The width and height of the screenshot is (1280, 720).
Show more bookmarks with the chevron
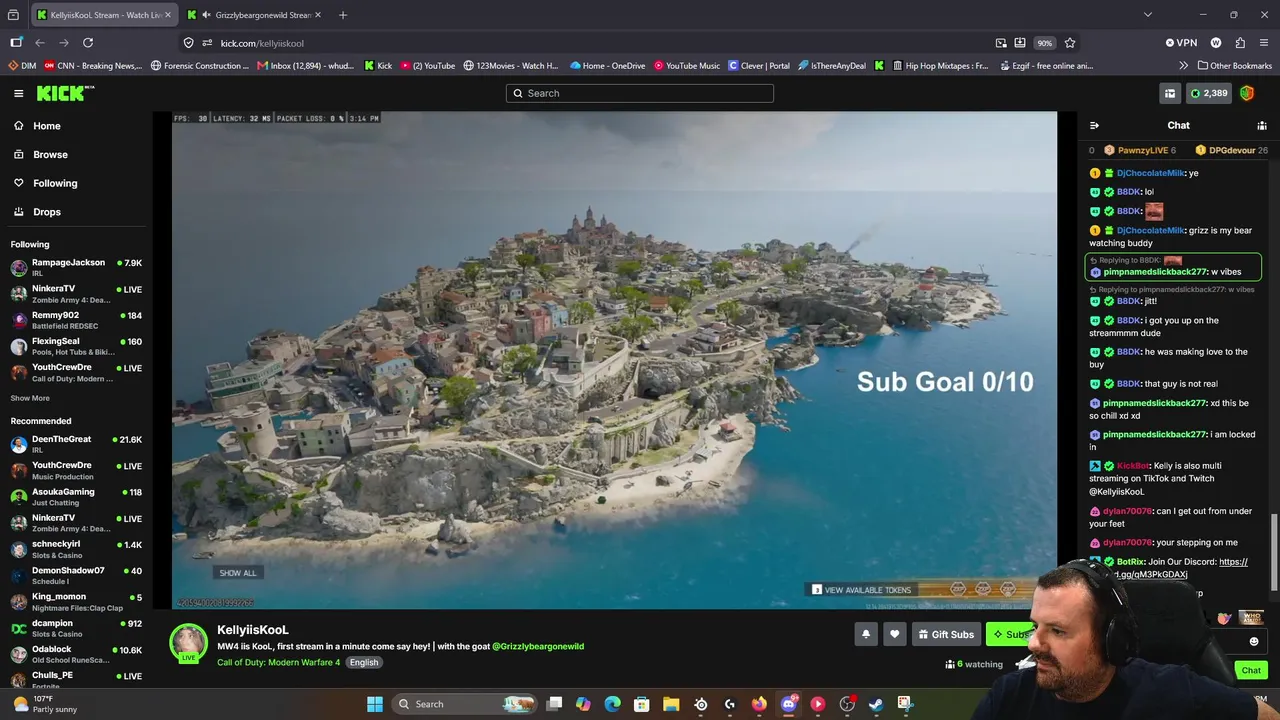tap(1184, 66)
